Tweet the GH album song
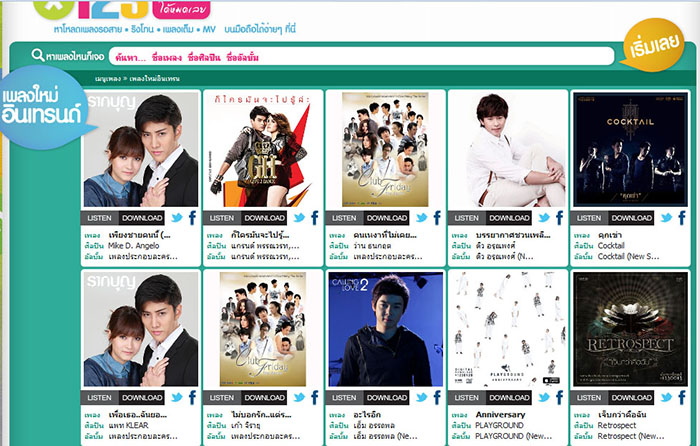The width and height of the screenshot is (700, 446). [x=300, y=218]
